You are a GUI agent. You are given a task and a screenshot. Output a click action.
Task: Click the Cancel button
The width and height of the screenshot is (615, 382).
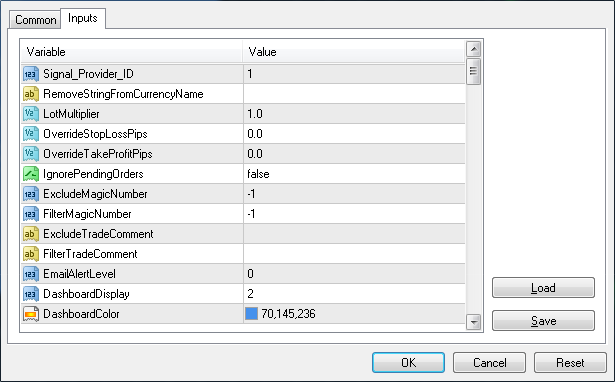click(489, 362)
